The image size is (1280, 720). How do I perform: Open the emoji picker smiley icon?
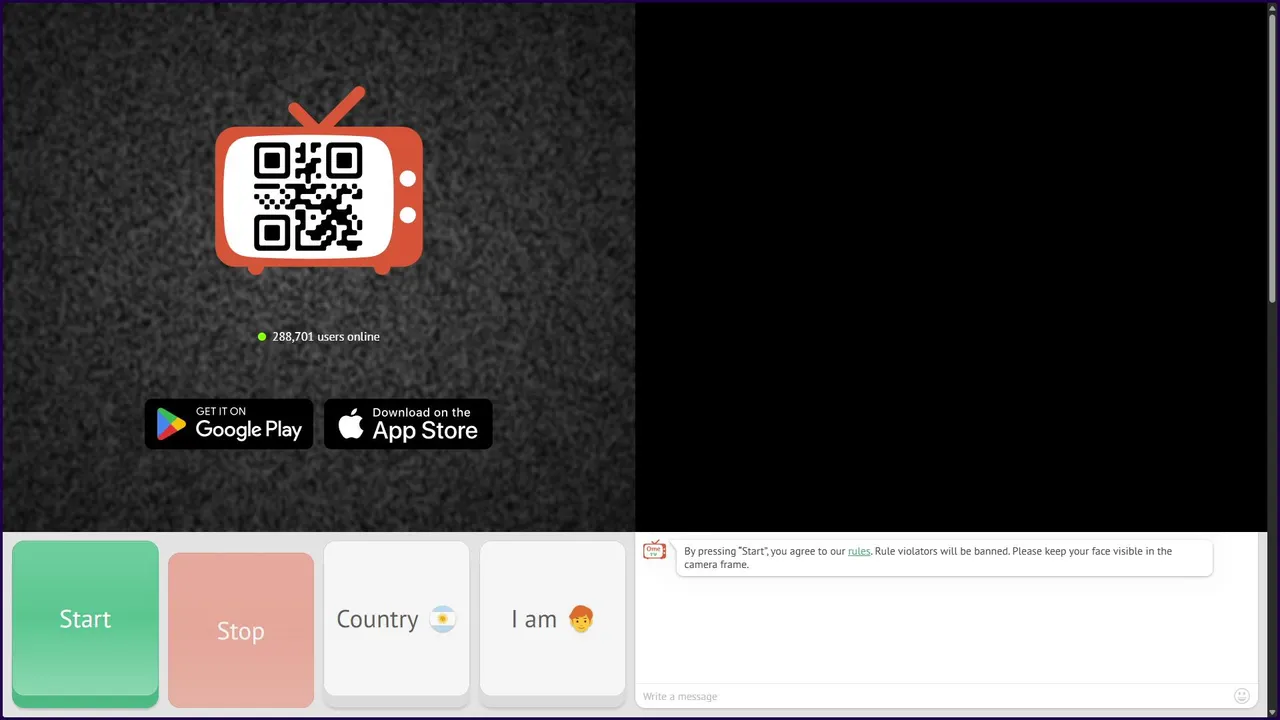(1242, 696)
